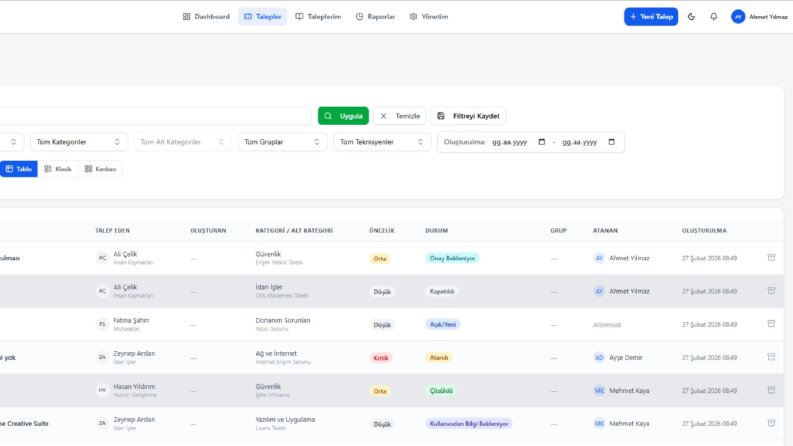Switch to the Talepler tab
Viewport: 793px width, 446px height.
pyautogui.click(x=262, y=17)
